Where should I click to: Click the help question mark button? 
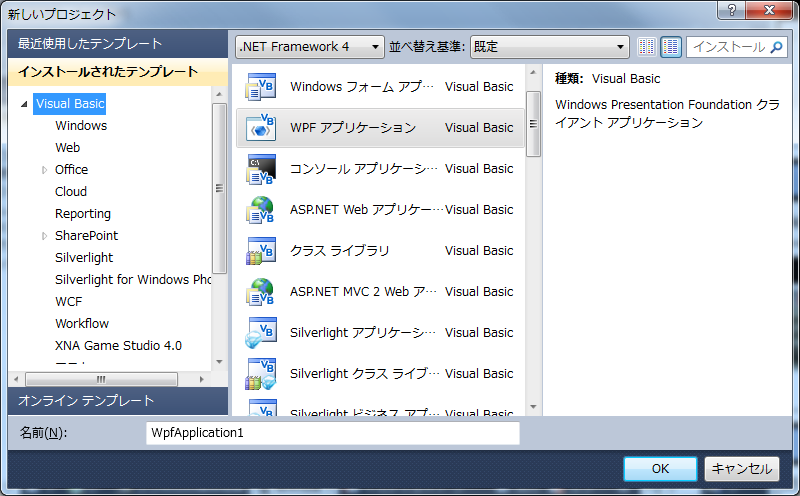[x=732, y=10]
